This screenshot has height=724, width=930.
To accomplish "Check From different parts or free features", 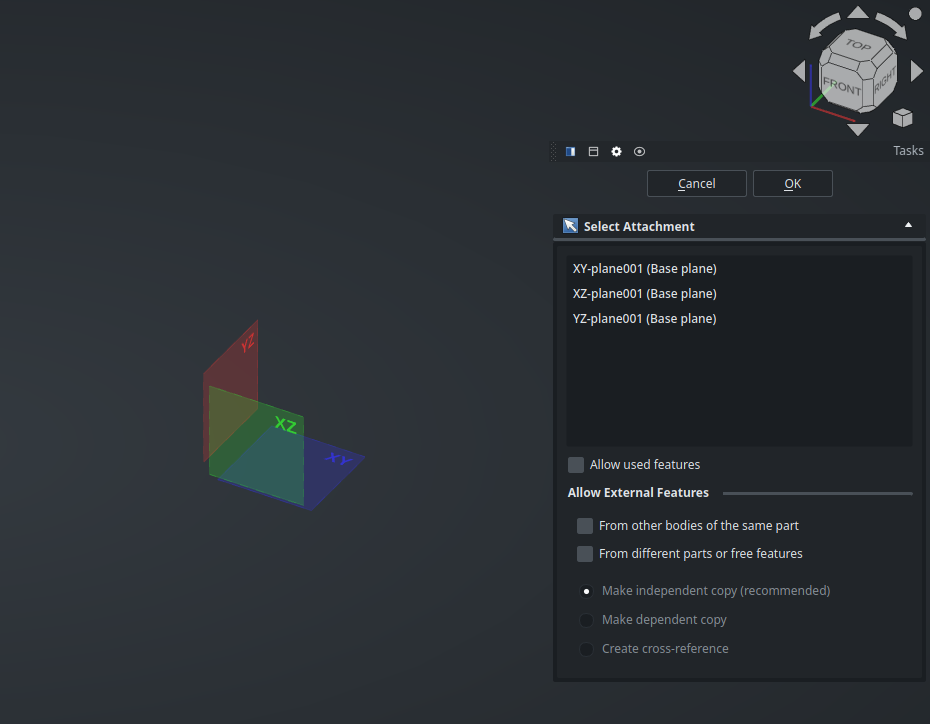I will (585, 554).
